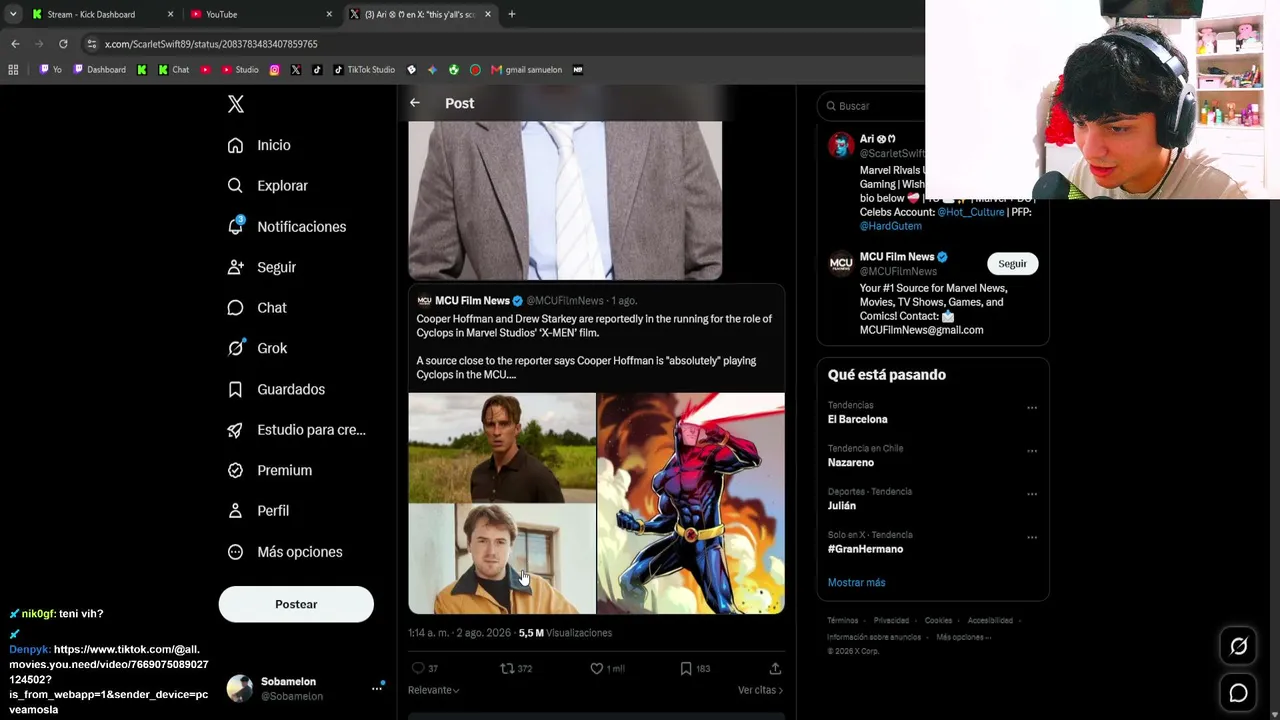Screen dimensions: 1280x720
Task: Open the Kick Chat bookmark
Action: coord(175,70)
